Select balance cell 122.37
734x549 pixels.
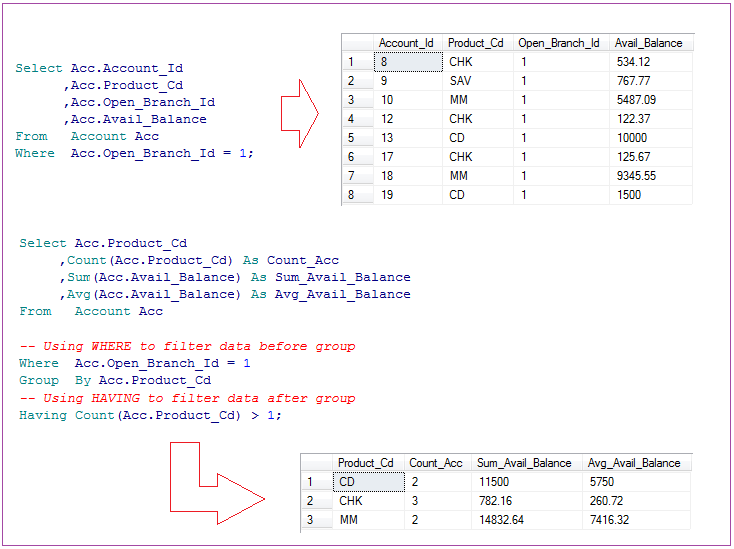click(x=651, y=119)
